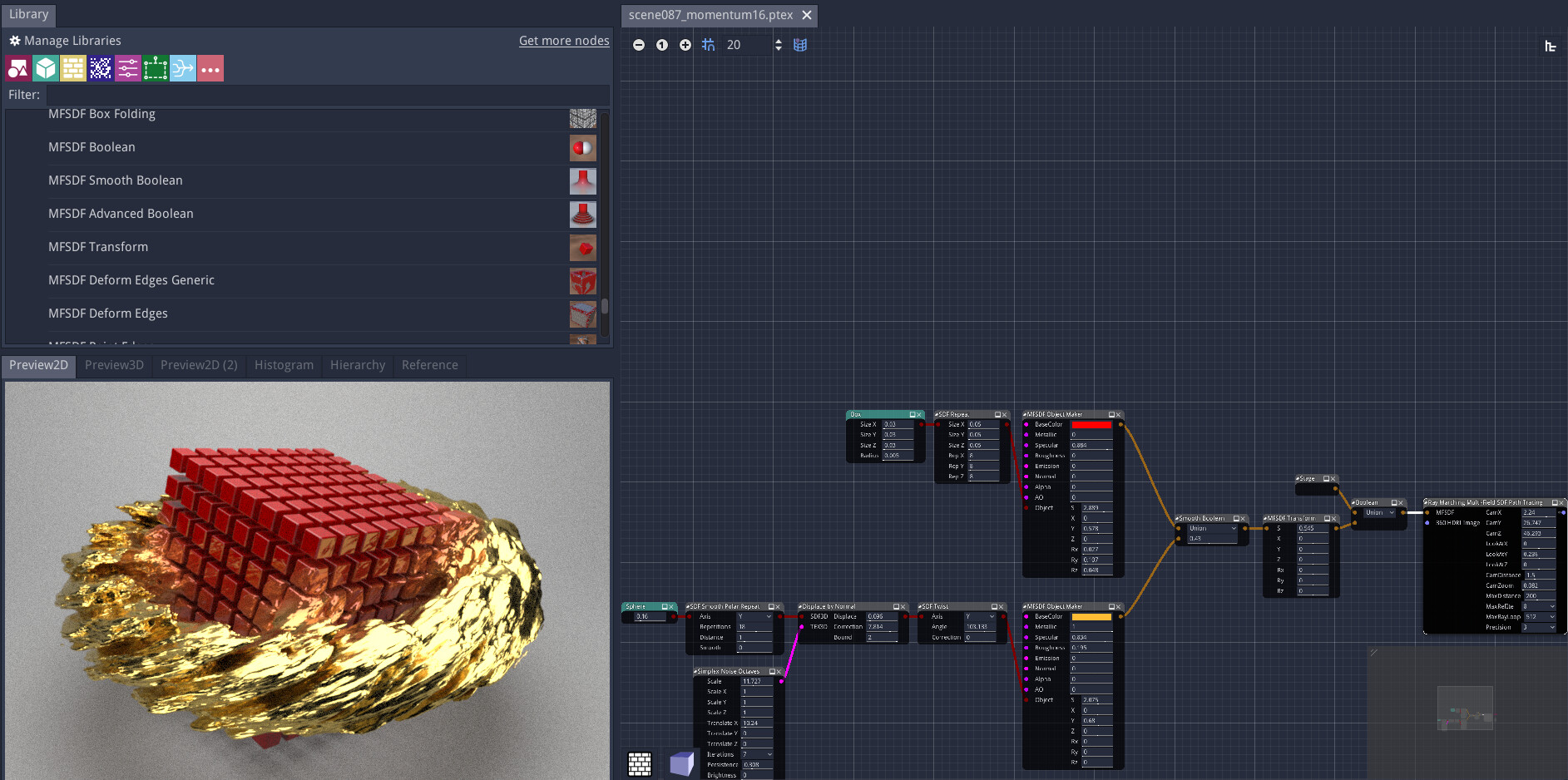
Task: Click the green transform library category icon
Action: point(156,68)
